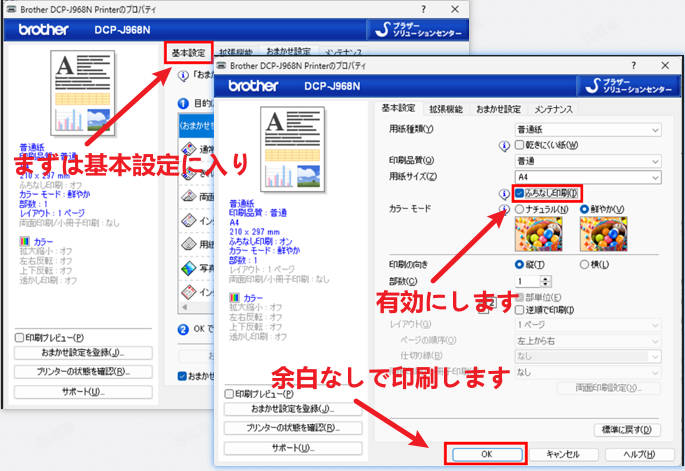Screen dimensions: 685x471
Task: Click the 両面印刷設定 button
Action: [609, 388]
